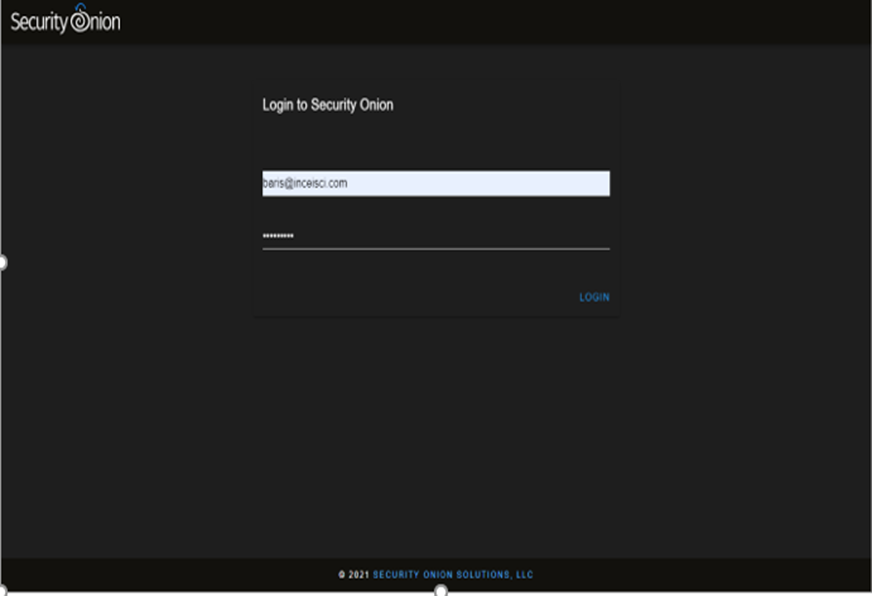872x596 pixels.
Task: Click the © 2021 copyright text
Action: tap(354, 575)
